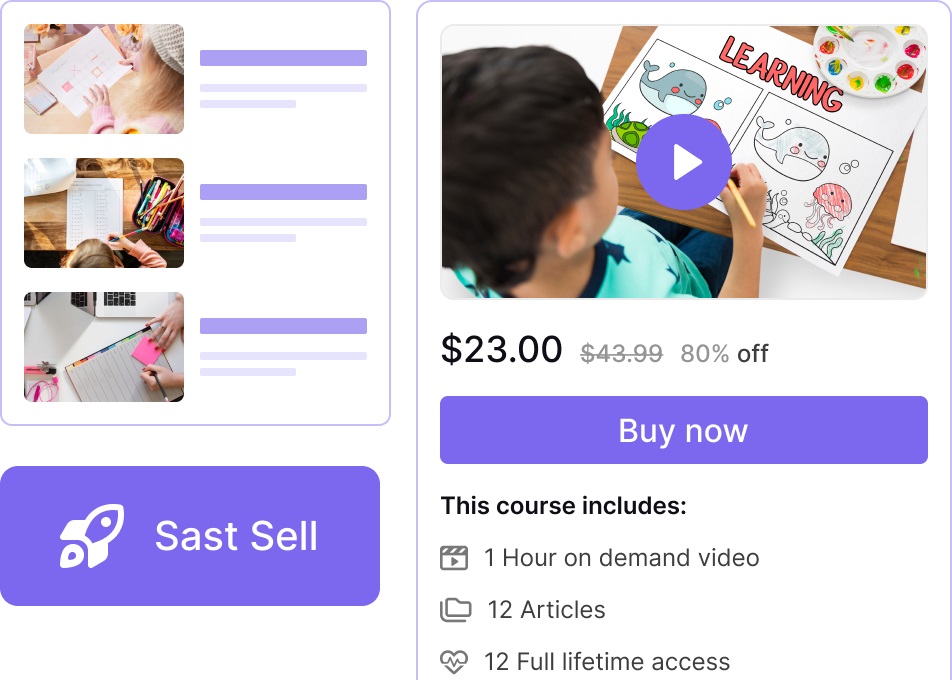Image resolution: width=952 pixels, height=680 pixels.
Task: Click the video clapperboard icon
Action: tap(454, 558)
